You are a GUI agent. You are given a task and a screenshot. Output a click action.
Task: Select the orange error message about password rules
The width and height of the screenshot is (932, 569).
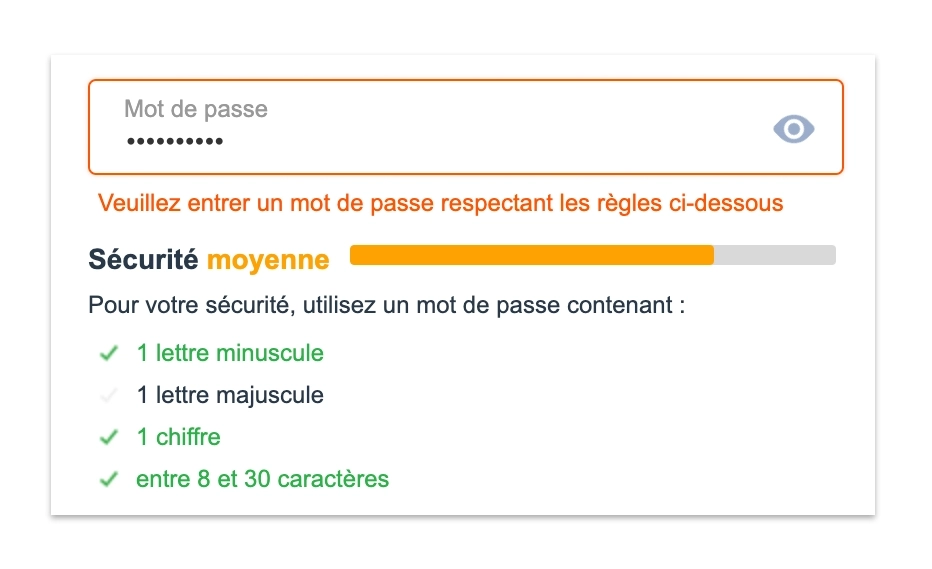click(440, 203)
